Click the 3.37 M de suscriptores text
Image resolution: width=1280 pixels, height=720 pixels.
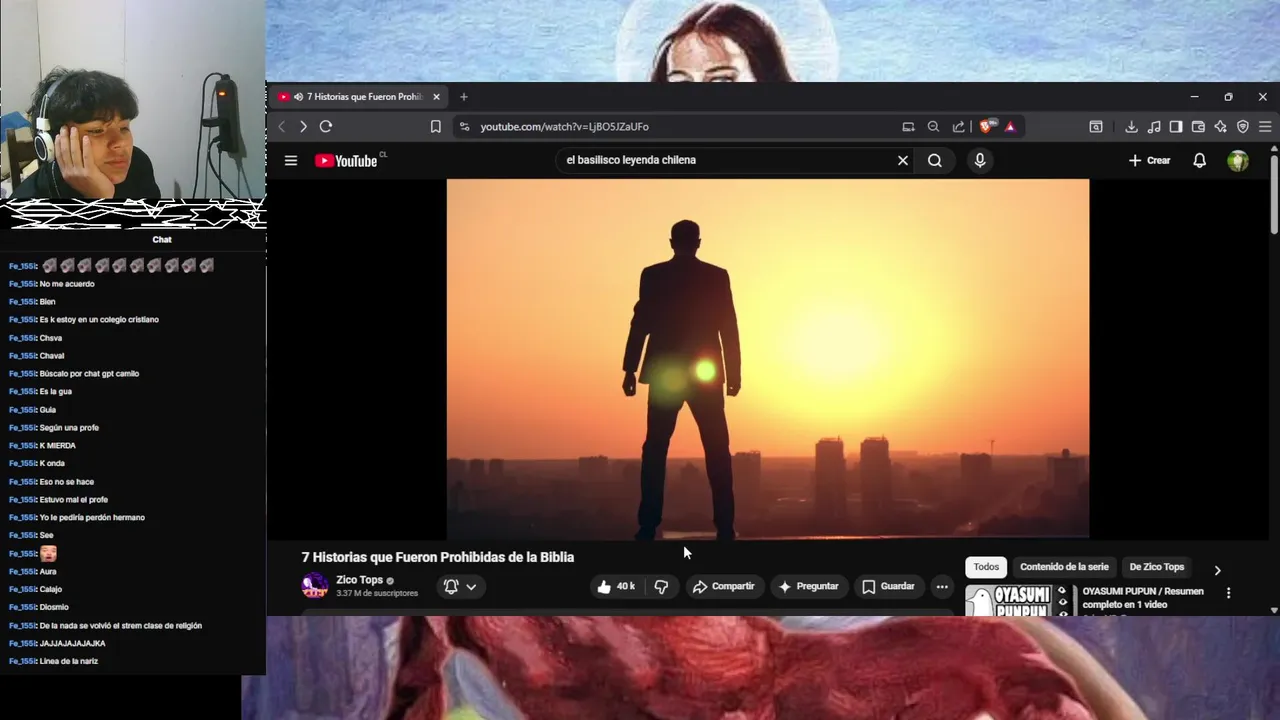[x=377, y=593]
